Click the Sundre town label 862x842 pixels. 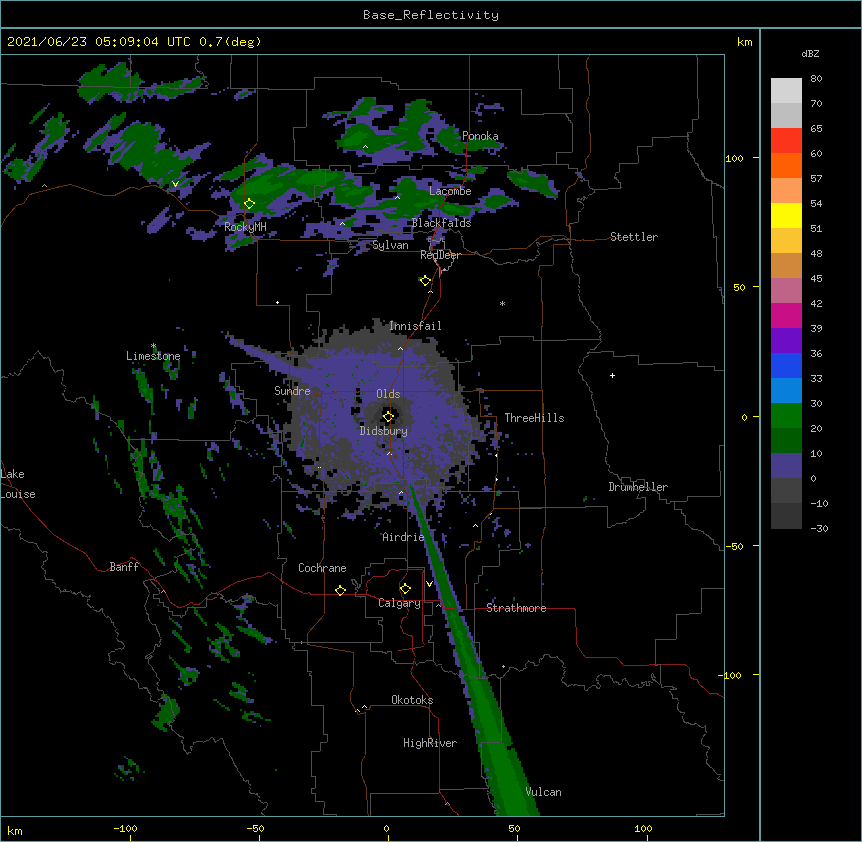click(x=292, y=391)
